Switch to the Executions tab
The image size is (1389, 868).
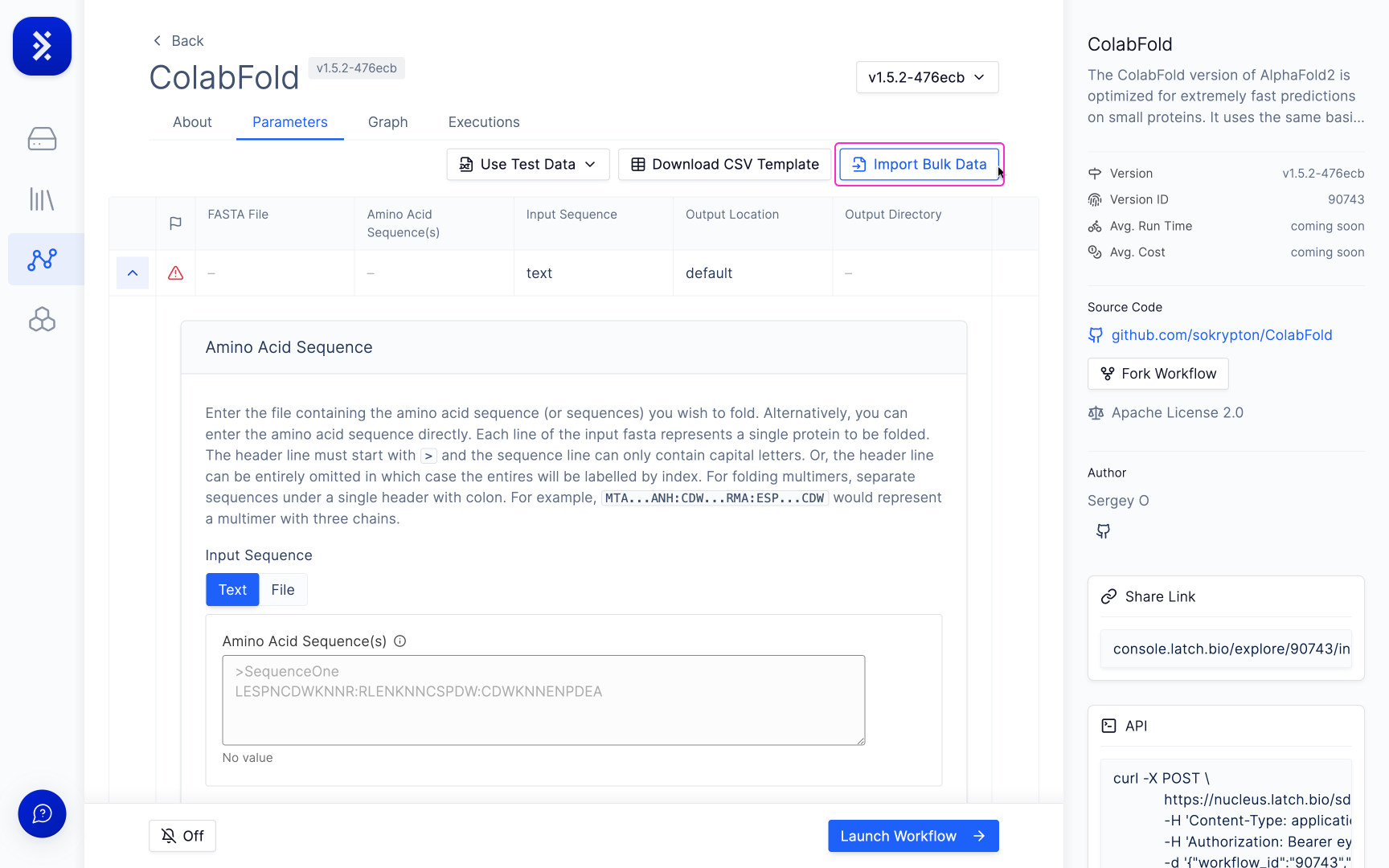(484, 122)
